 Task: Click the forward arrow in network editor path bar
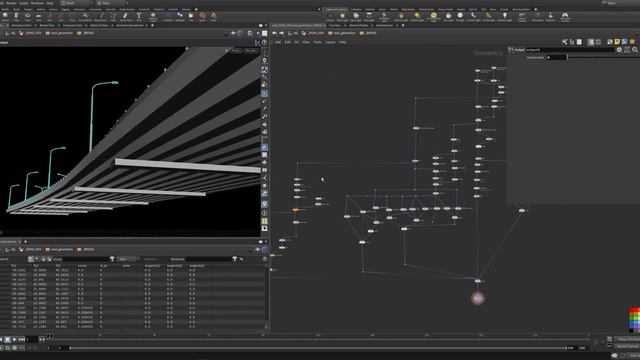tap(281, 33)
